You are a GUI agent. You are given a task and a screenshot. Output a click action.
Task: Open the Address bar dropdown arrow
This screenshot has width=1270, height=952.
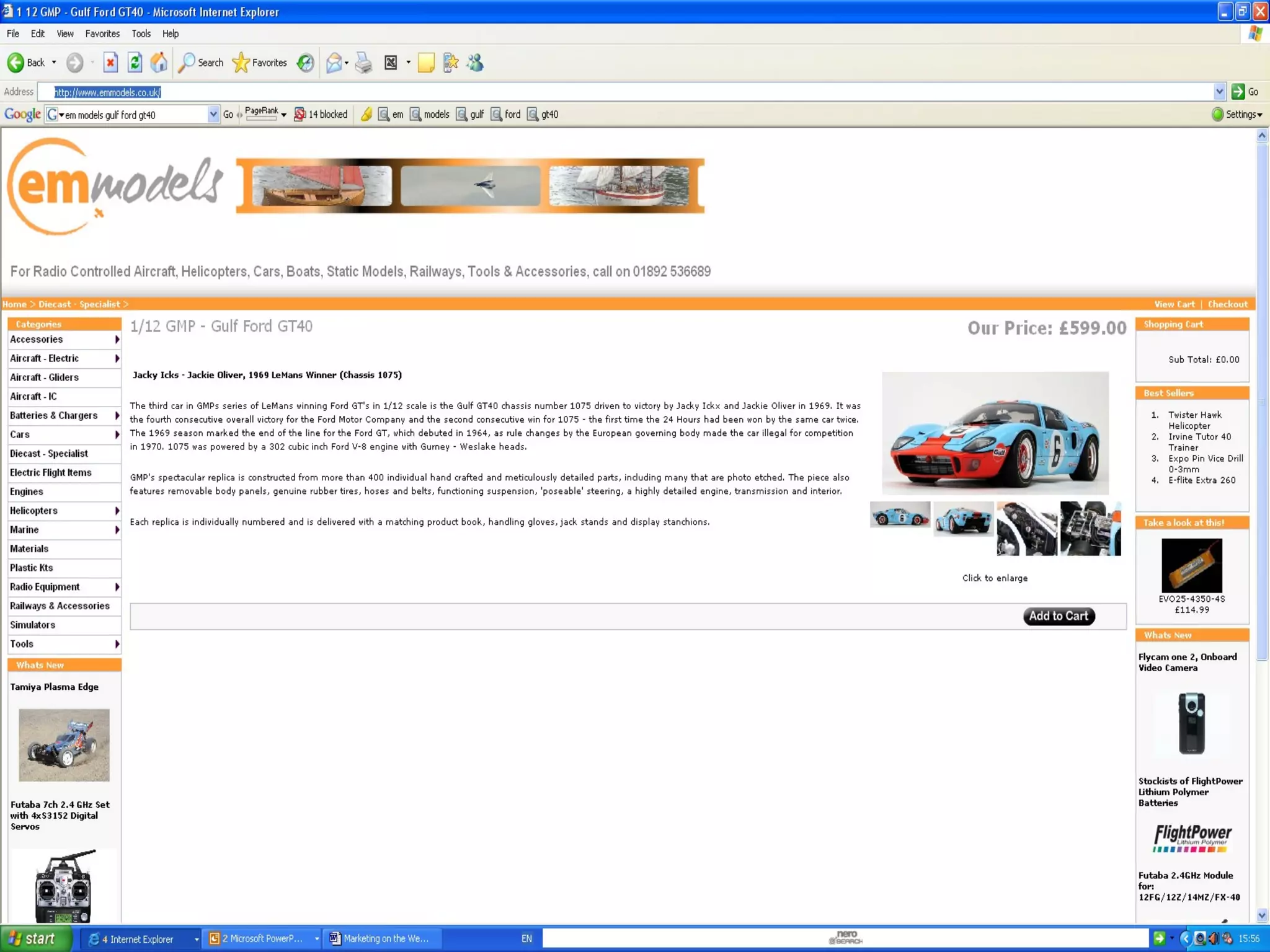click(1219, 92)
